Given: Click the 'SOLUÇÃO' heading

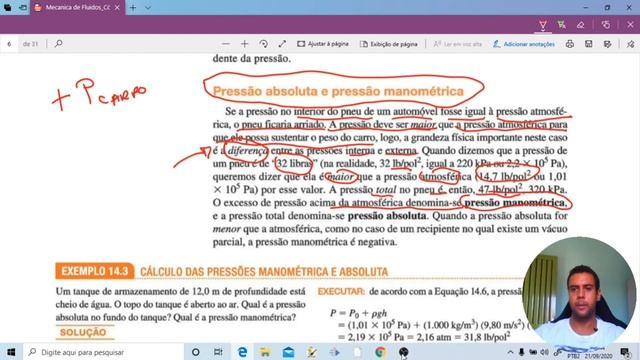Looking at the screenshot, I should coord(83,332).
